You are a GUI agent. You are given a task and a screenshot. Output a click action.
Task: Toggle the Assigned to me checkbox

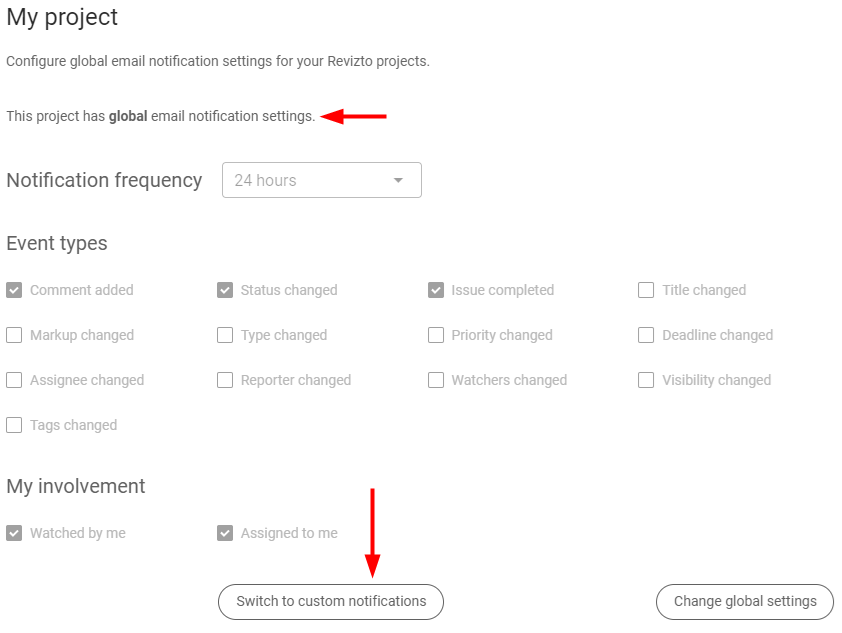coord(225,533)
